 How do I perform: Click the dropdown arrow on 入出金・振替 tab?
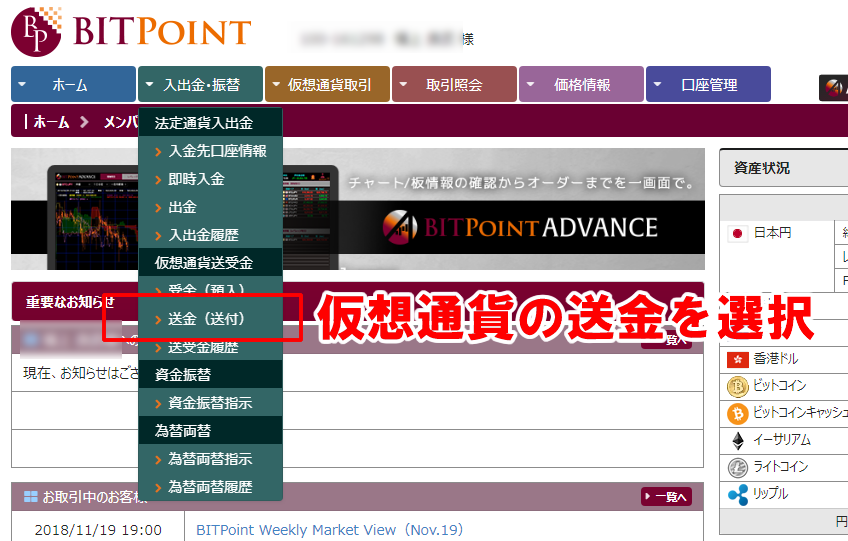[149, 84]
